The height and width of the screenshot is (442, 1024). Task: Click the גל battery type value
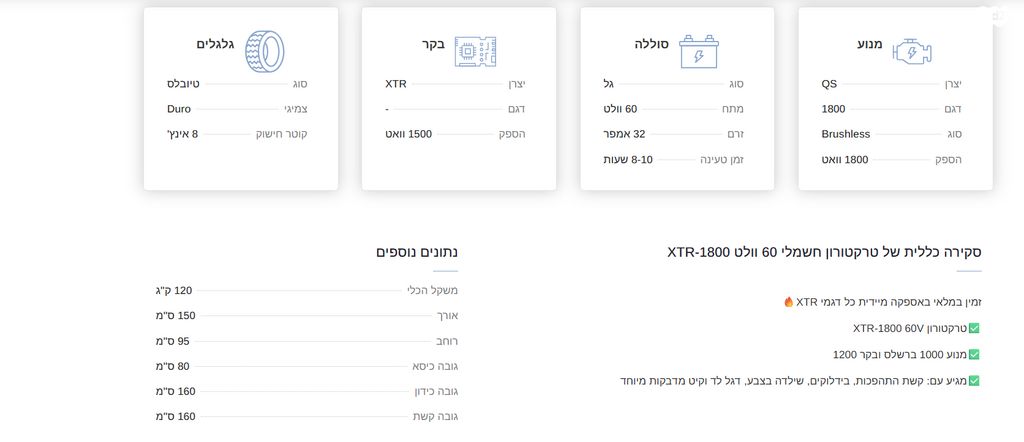point(609,84)
